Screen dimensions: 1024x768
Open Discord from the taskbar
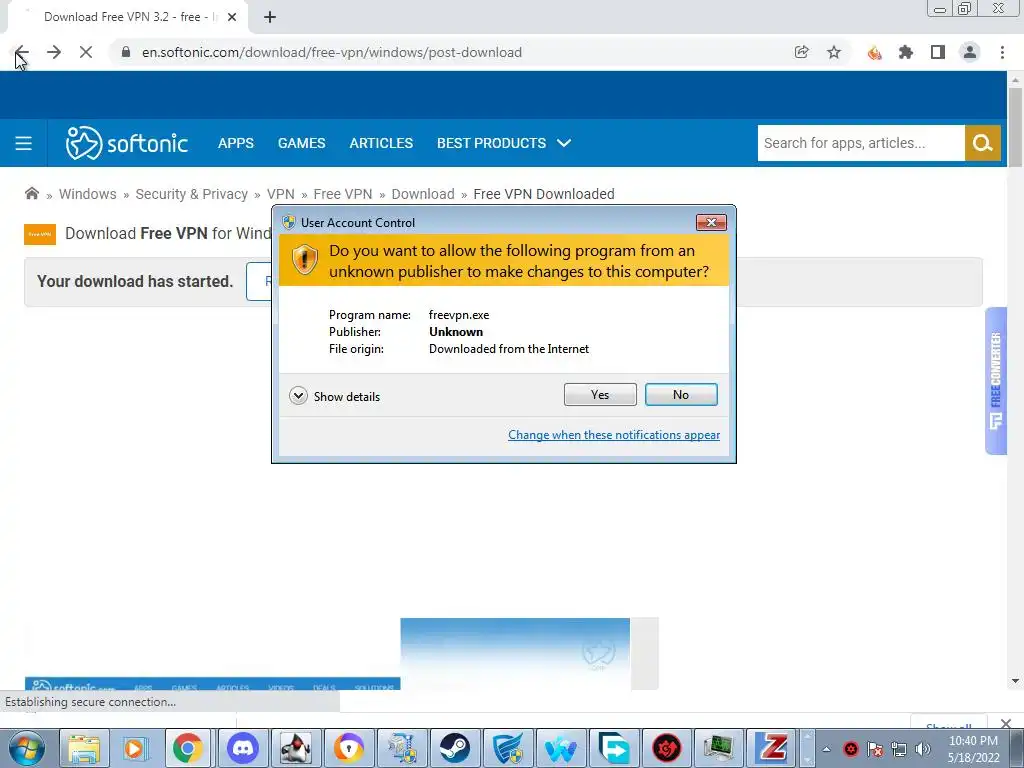click(x=242, y=748)
